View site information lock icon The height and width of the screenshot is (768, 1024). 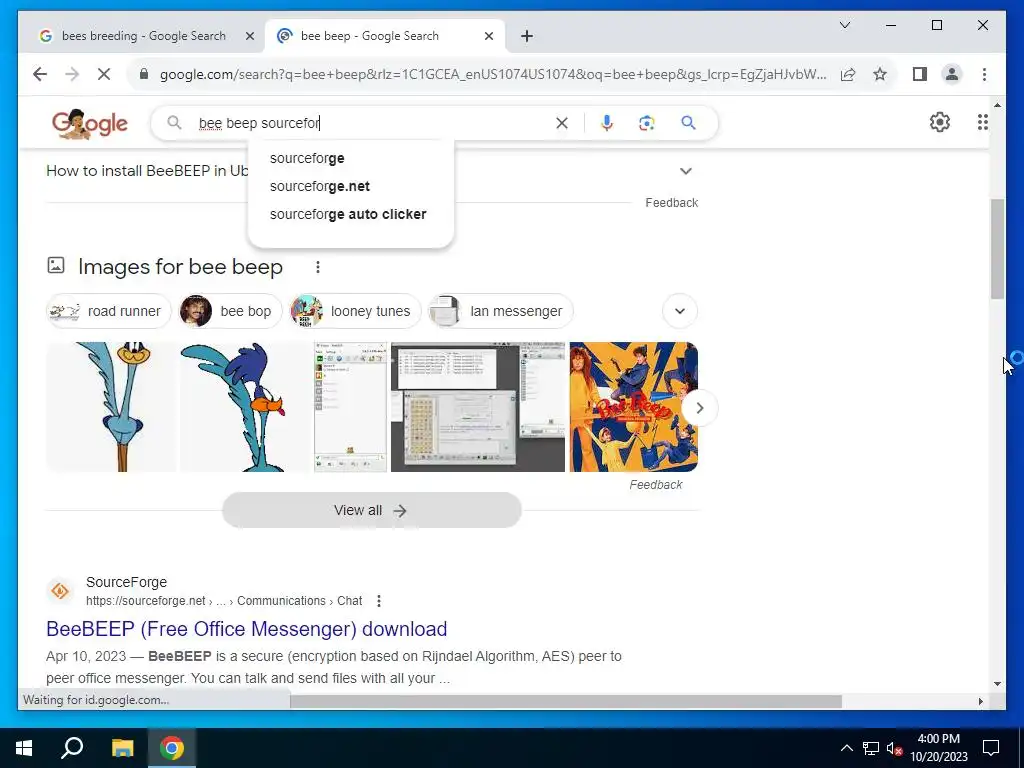click(x=144, y=74)
